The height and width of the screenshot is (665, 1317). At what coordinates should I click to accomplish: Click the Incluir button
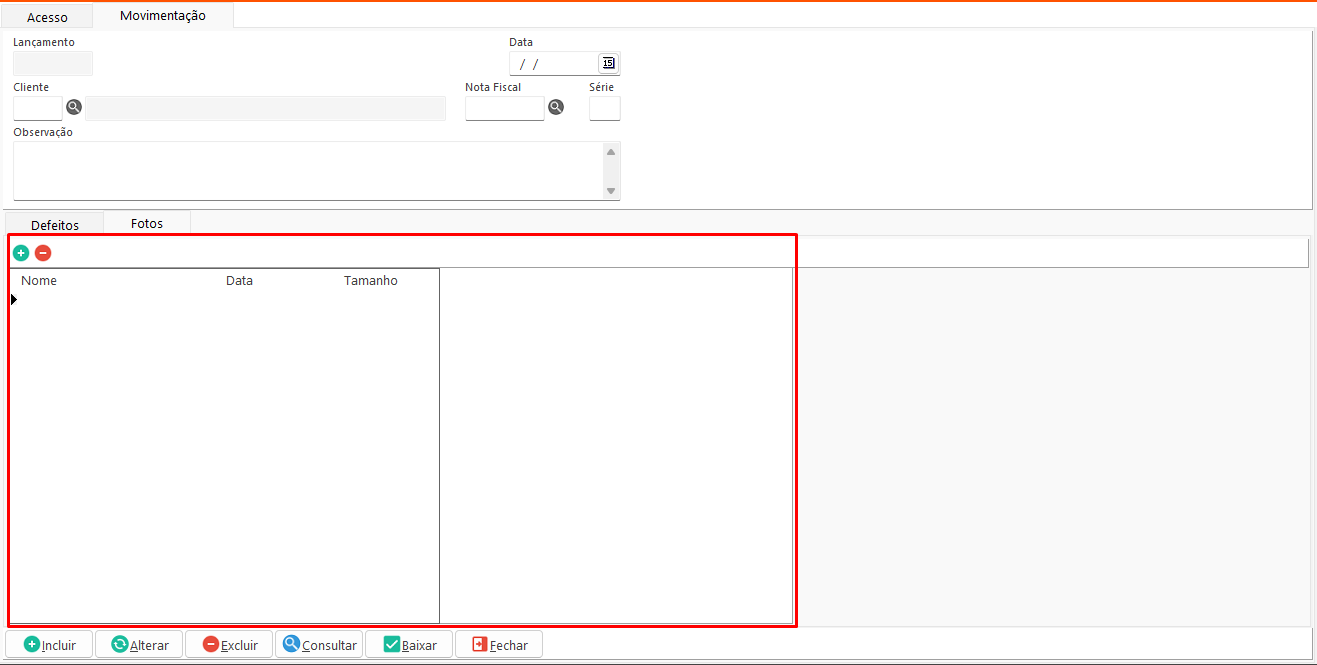(50, 645)
